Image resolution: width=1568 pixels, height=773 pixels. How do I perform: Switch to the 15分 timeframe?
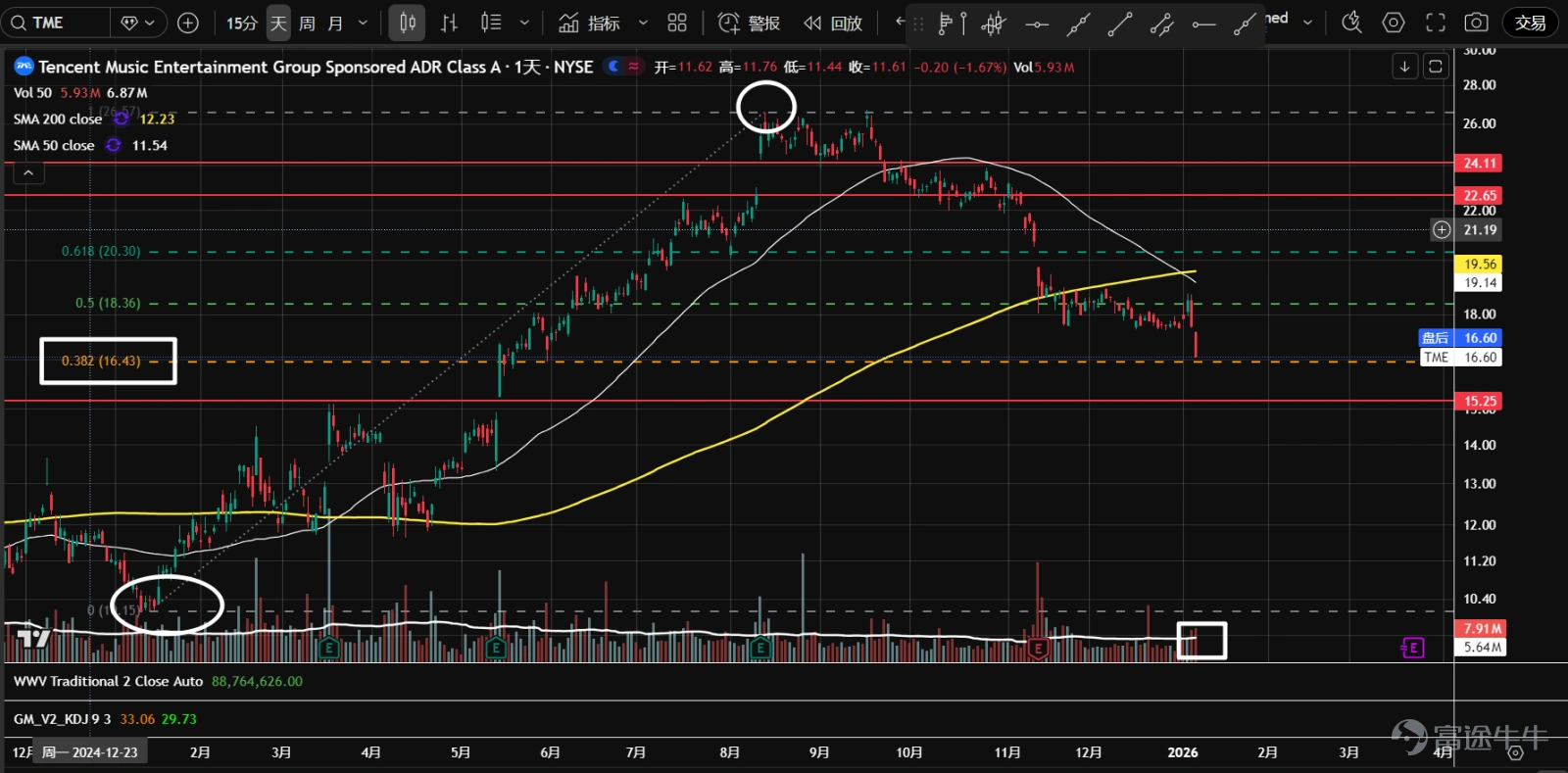242,23
